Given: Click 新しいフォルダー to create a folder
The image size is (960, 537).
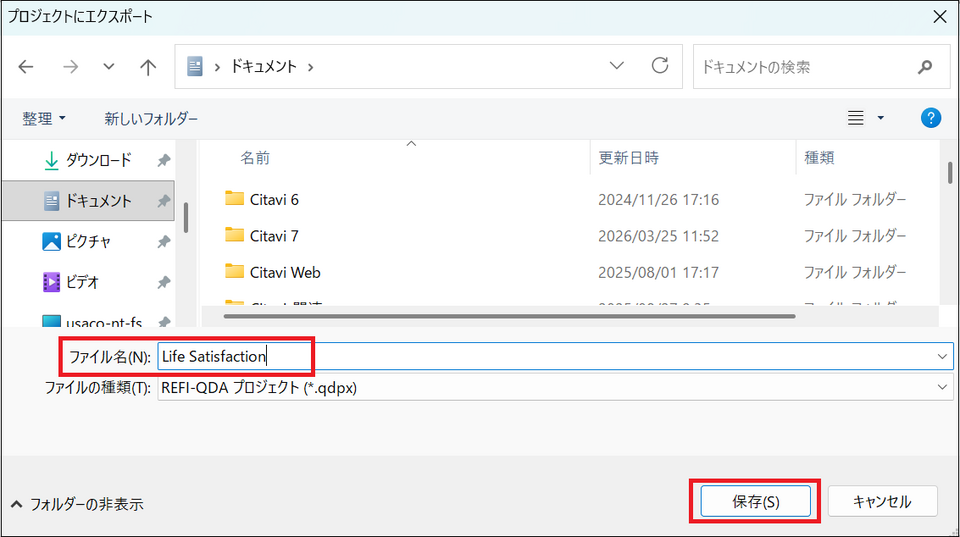Looking at the screenshot, I should tap(151, 118).
